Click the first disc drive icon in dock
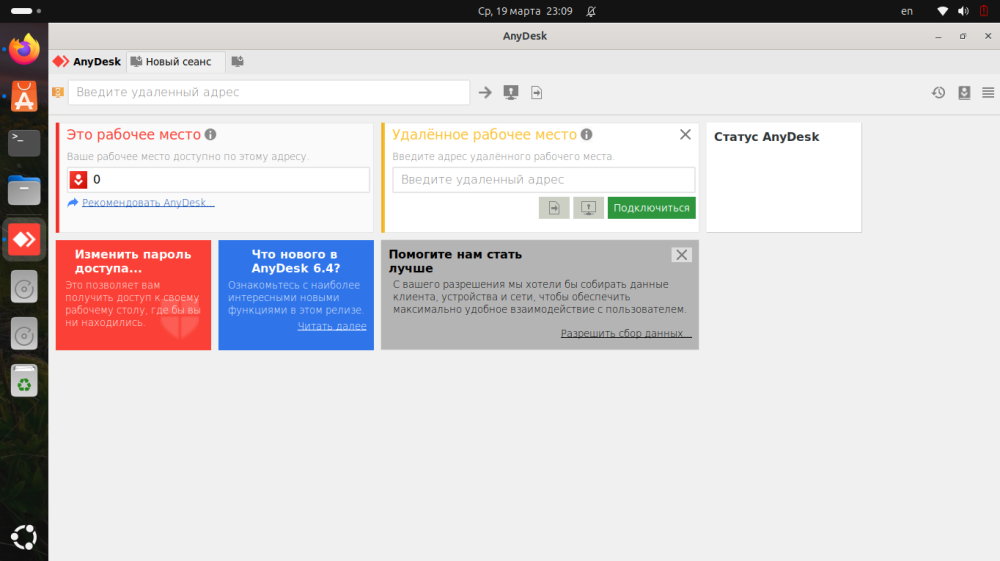1000x561 pixels. 24,288
